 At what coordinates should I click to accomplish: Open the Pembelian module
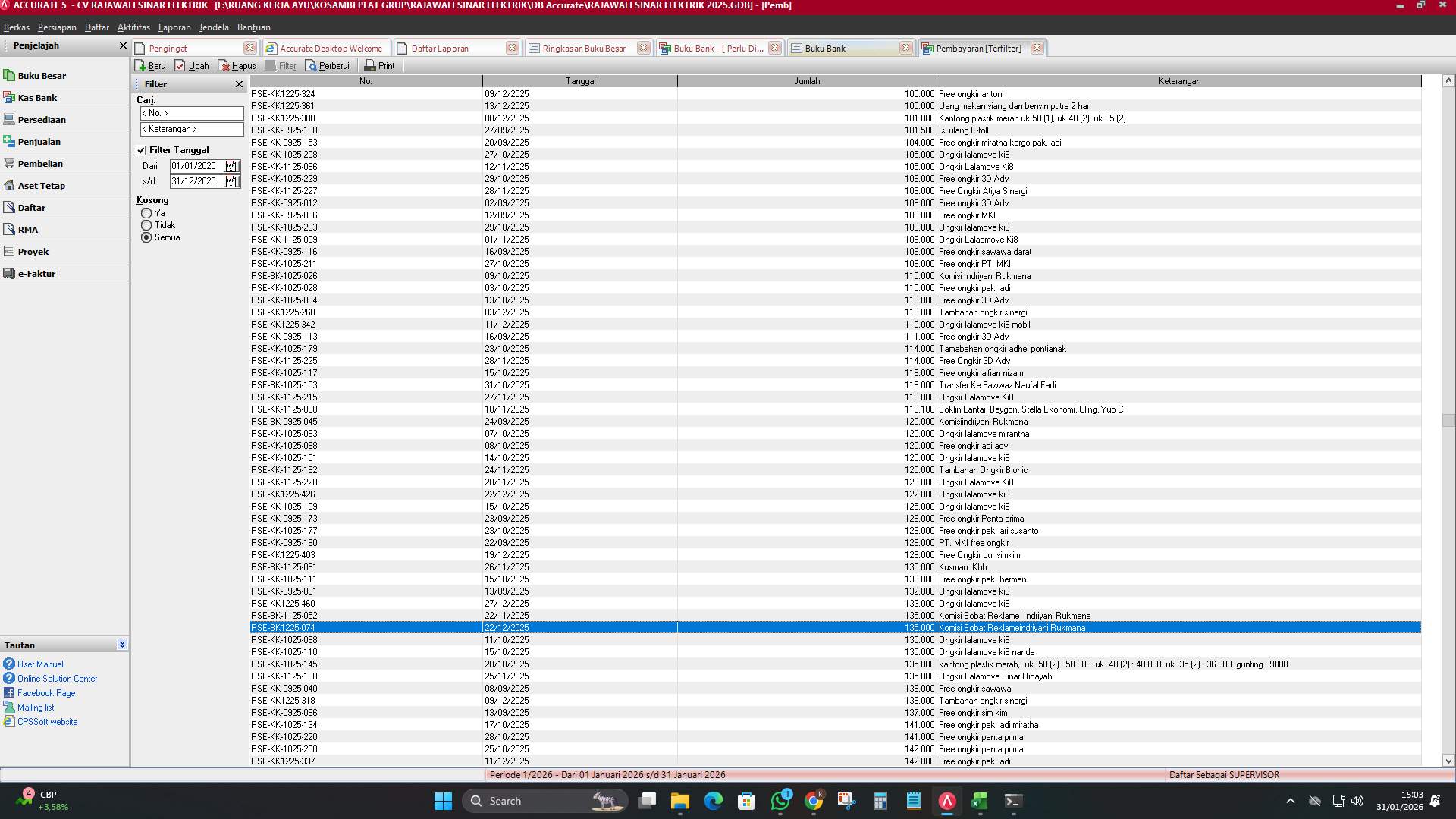[40, 163]
